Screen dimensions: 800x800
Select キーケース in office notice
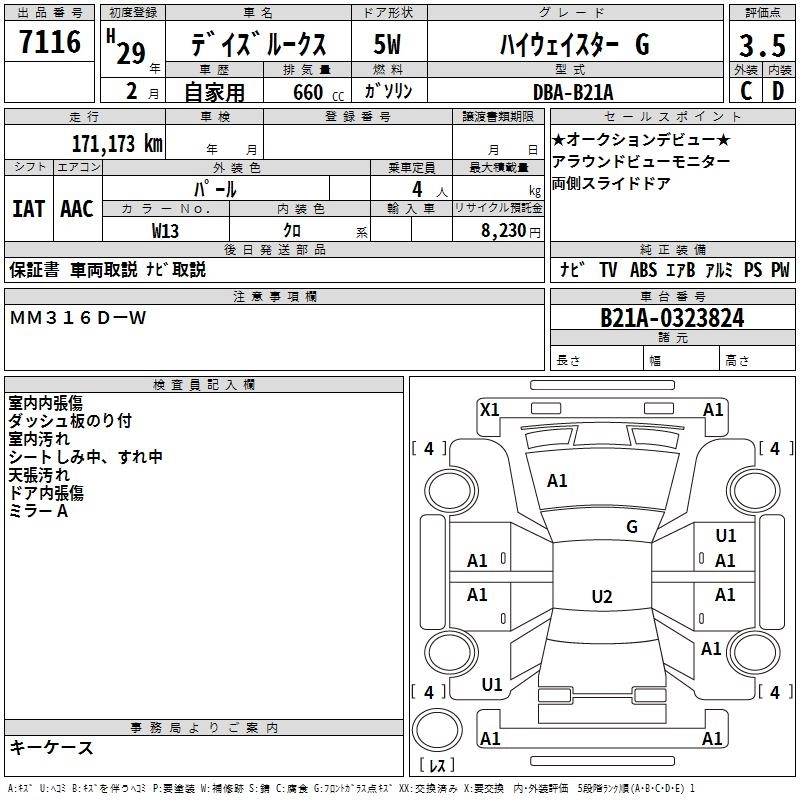[x=52, y=748]
